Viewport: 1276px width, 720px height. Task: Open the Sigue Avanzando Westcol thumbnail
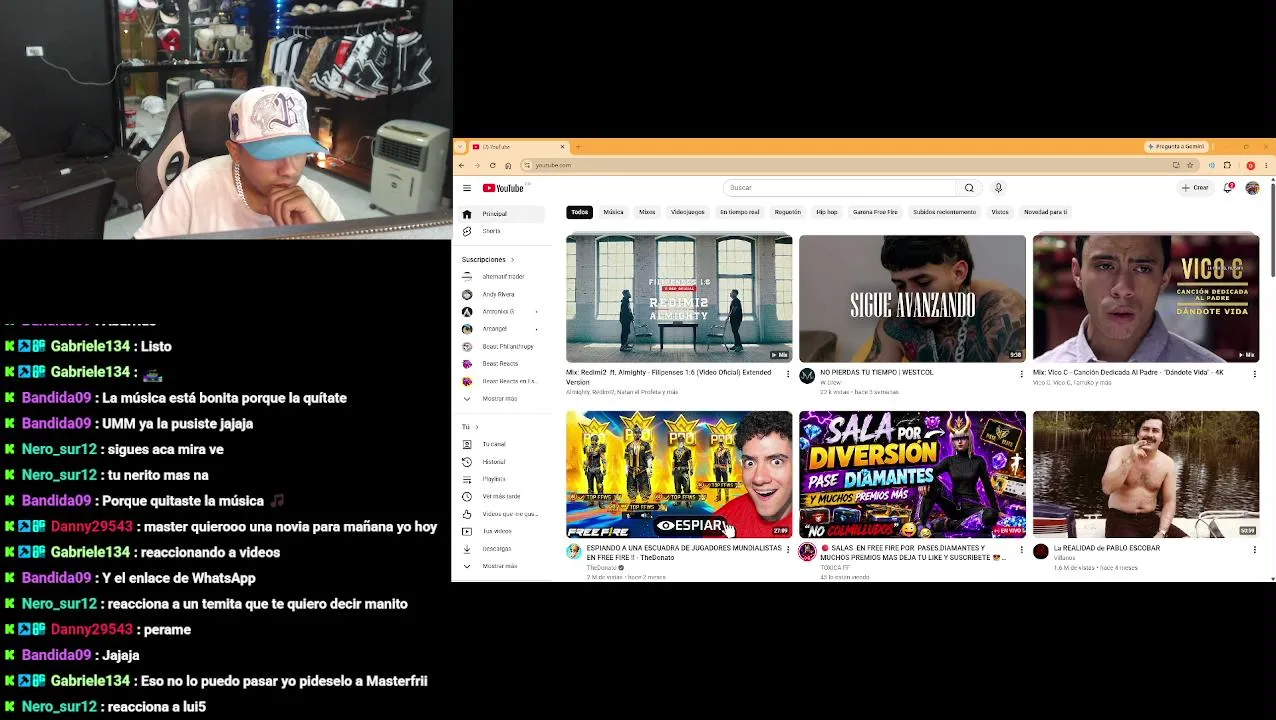(x=912, y=298)
